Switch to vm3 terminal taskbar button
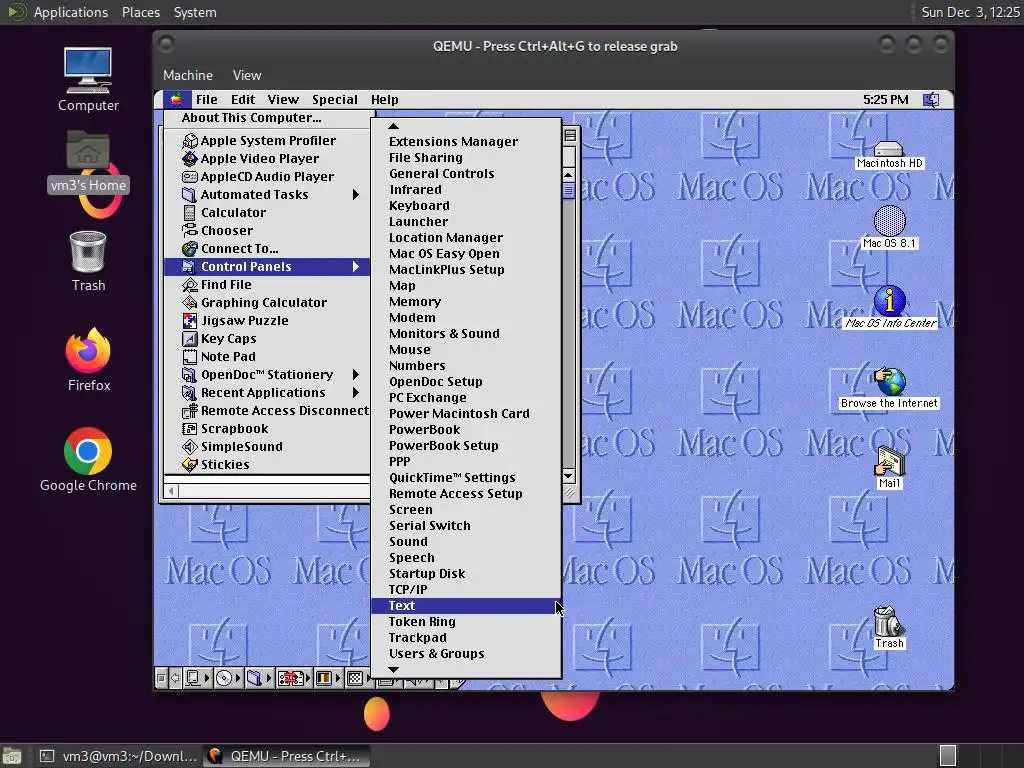 pyautogui.click(x=118, y=756)
